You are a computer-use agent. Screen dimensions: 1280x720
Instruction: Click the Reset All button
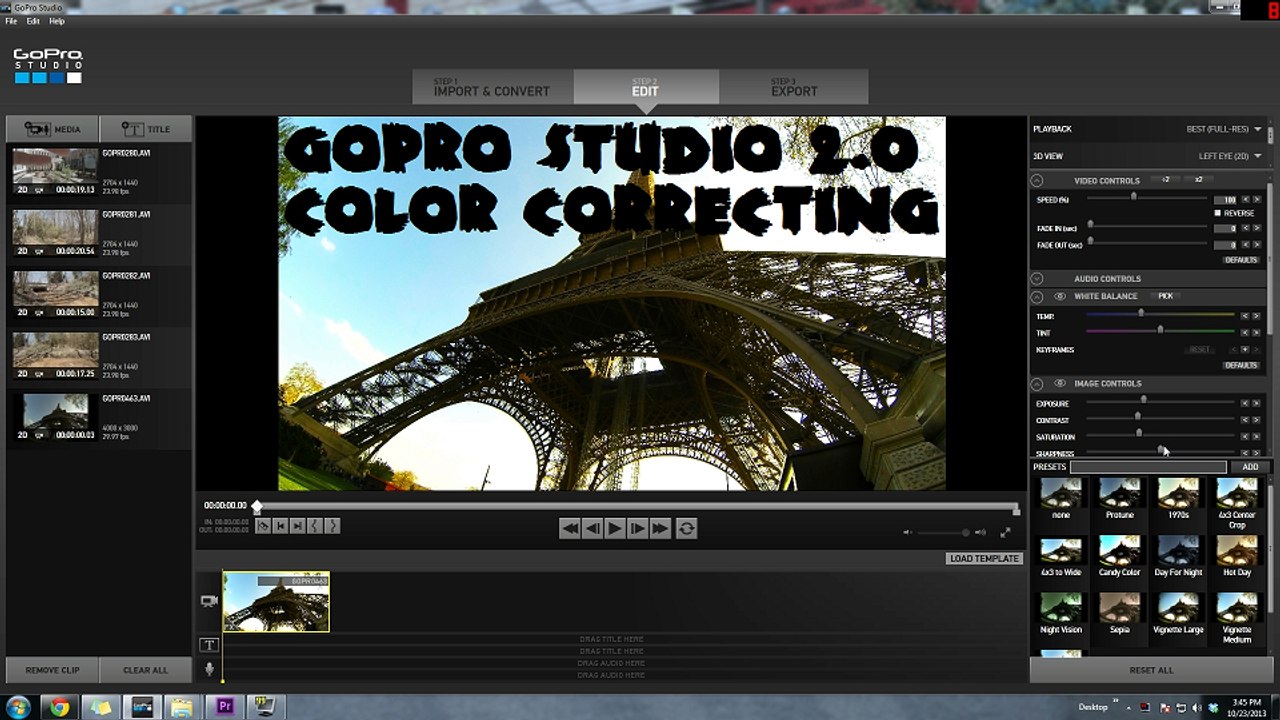[x=1151, y=670]
